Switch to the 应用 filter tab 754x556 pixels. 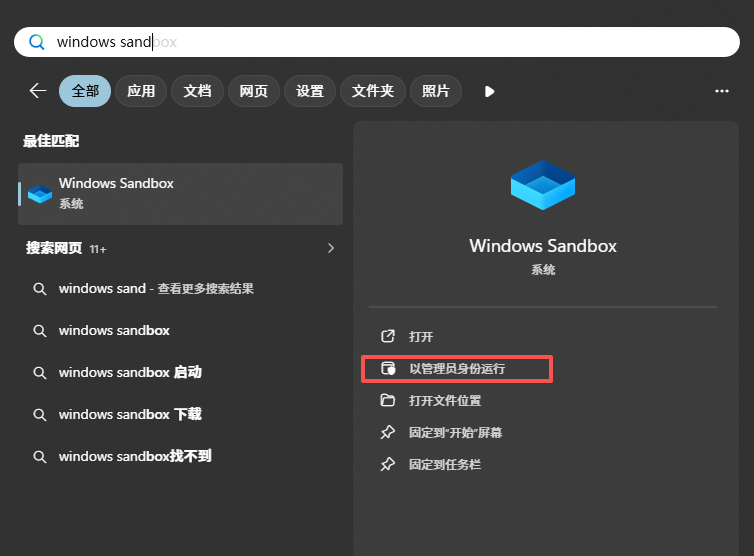pos(141,91)
